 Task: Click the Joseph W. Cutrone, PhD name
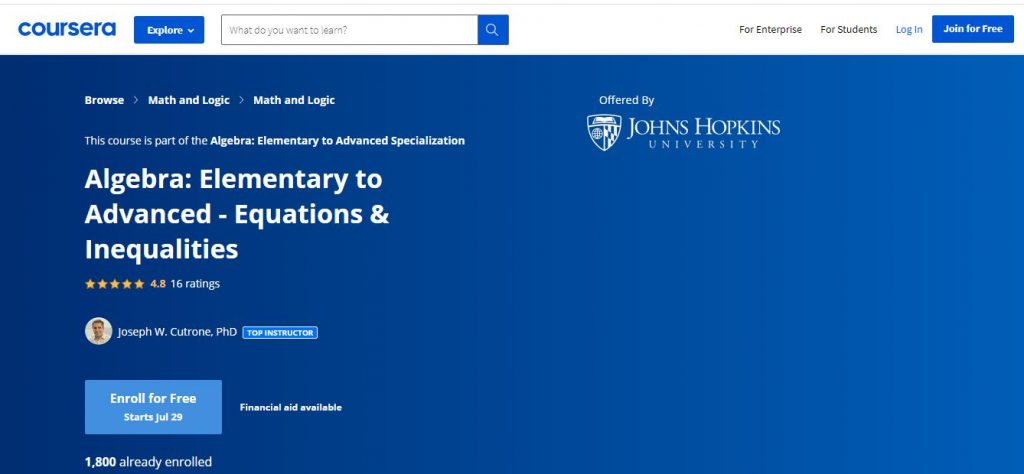pyautogui.click(x=177, y=331)
